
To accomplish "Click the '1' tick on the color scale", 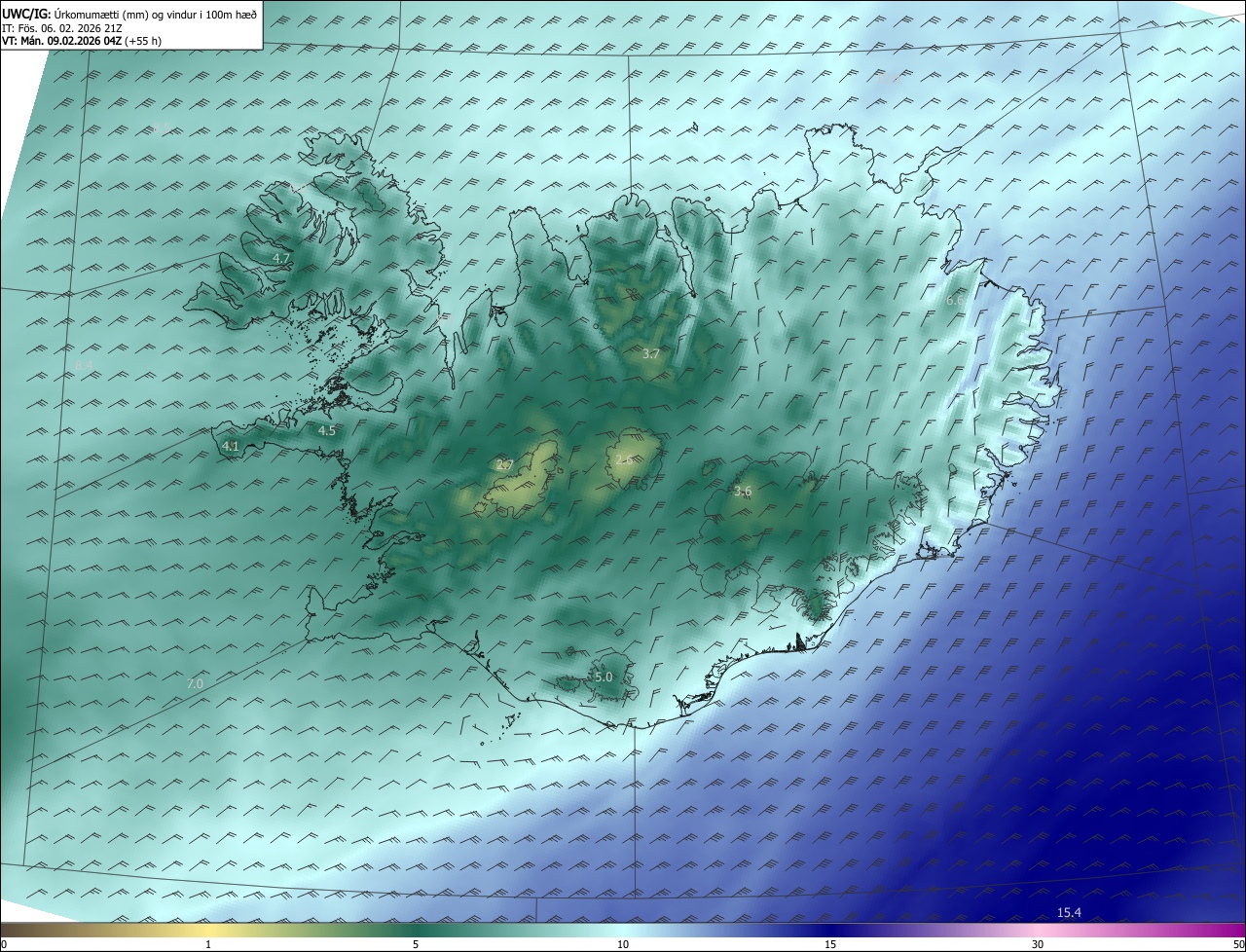I will click(x=208, y=944).
